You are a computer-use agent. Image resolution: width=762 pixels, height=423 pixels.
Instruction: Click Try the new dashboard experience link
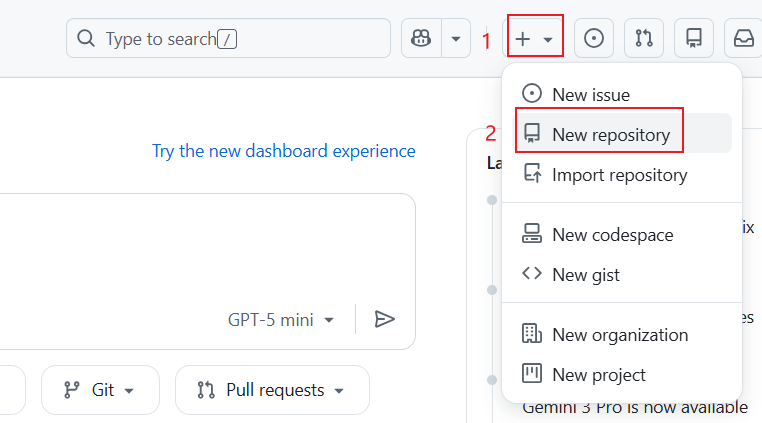click(x=283, y=151)
